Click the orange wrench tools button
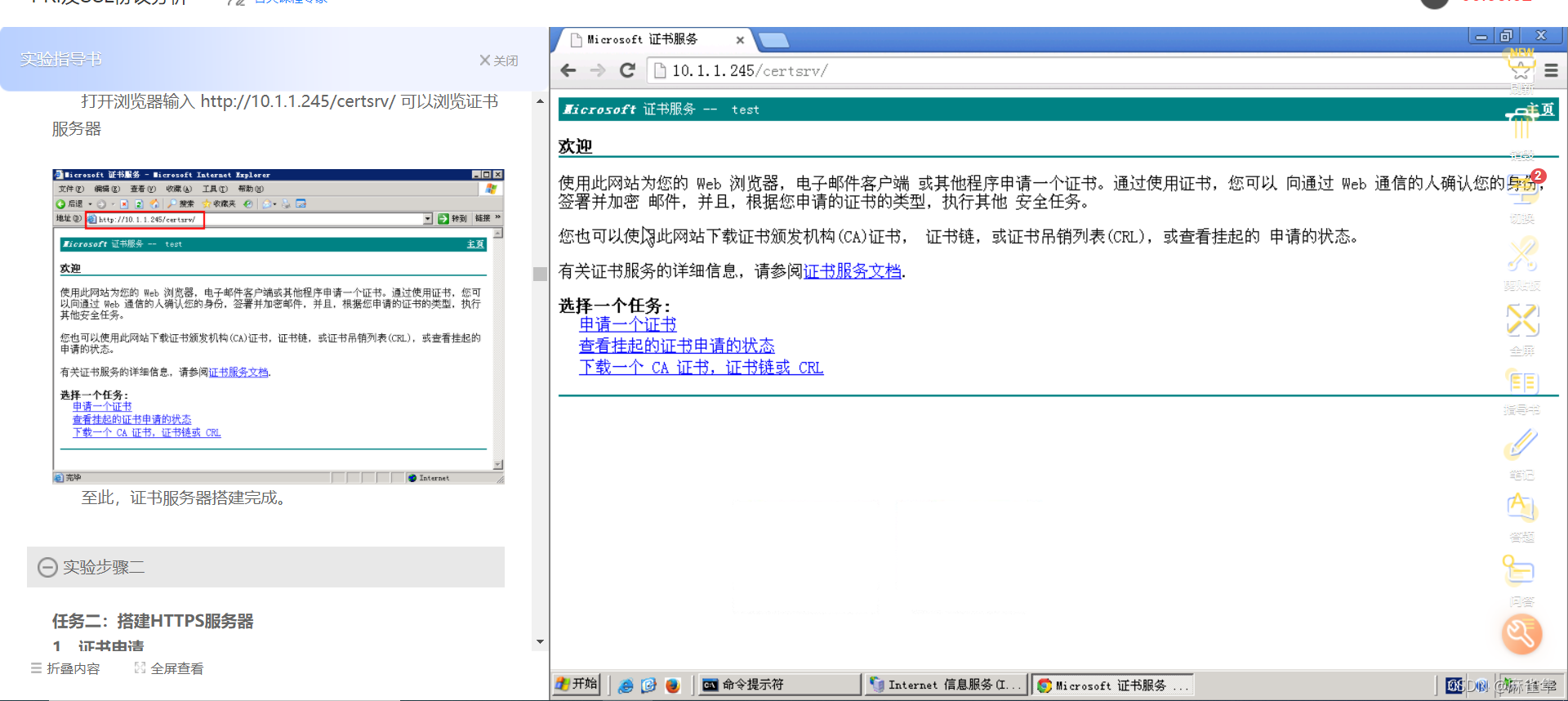 click(1522, 634)
